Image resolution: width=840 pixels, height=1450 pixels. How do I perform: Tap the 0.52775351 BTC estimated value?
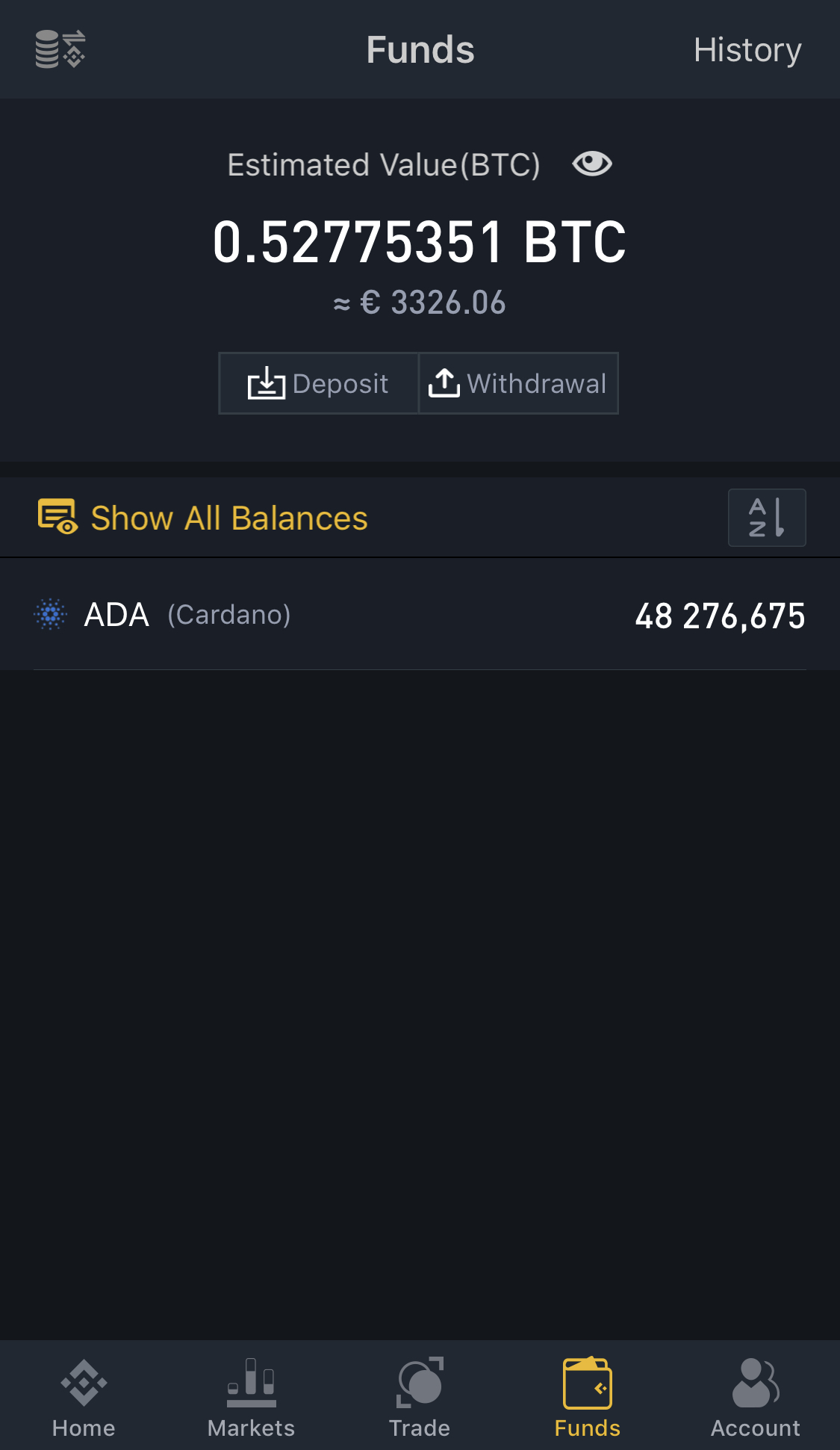[x=420, y=242]
